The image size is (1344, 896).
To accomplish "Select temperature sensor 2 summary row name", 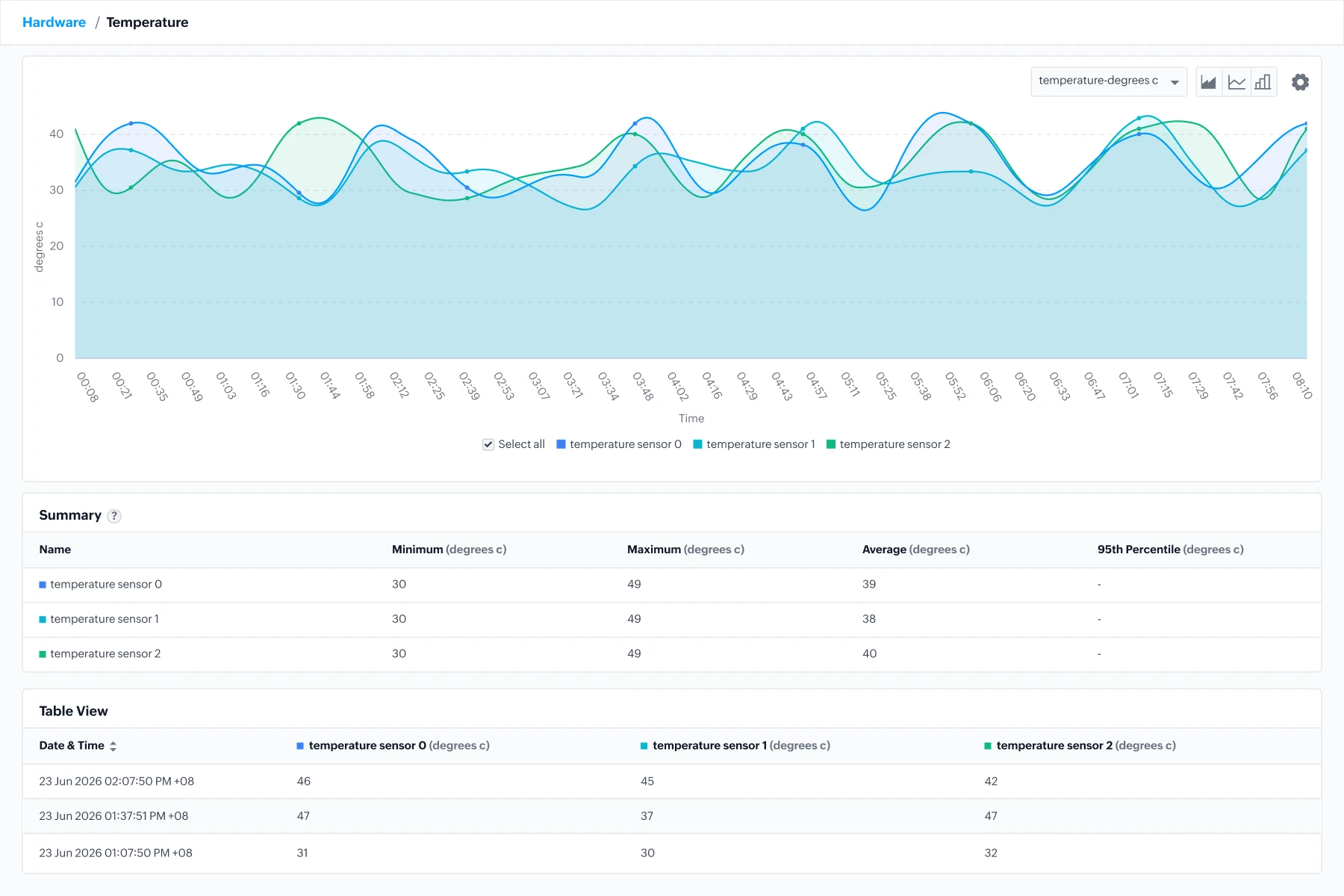I will coord(105,654).
